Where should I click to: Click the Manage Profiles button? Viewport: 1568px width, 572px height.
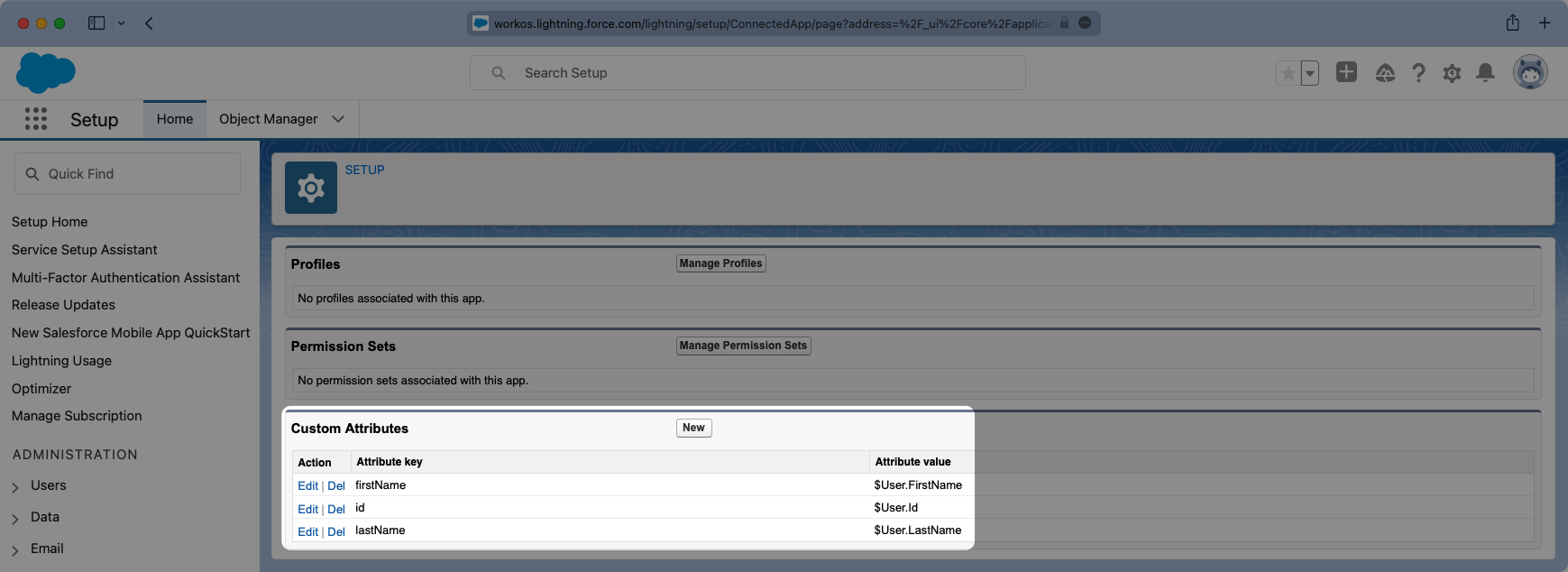720,263
